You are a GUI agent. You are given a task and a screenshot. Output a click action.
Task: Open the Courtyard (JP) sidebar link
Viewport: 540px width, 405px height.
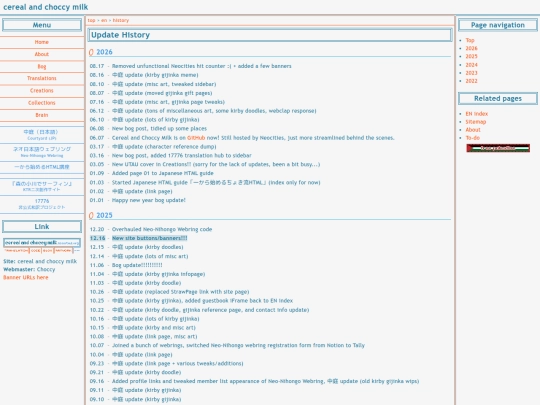click(42, 135)
